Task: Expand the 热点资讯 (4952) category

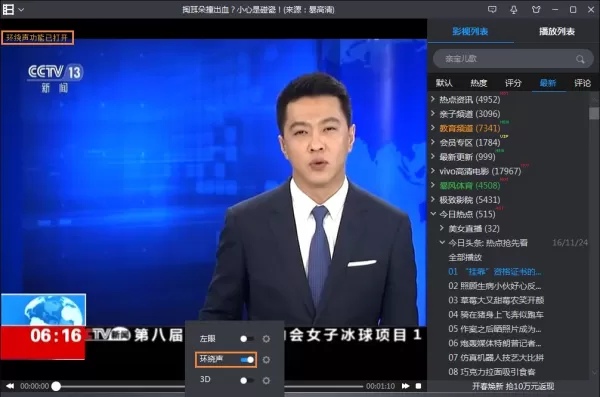Action: tap(433, 99)
